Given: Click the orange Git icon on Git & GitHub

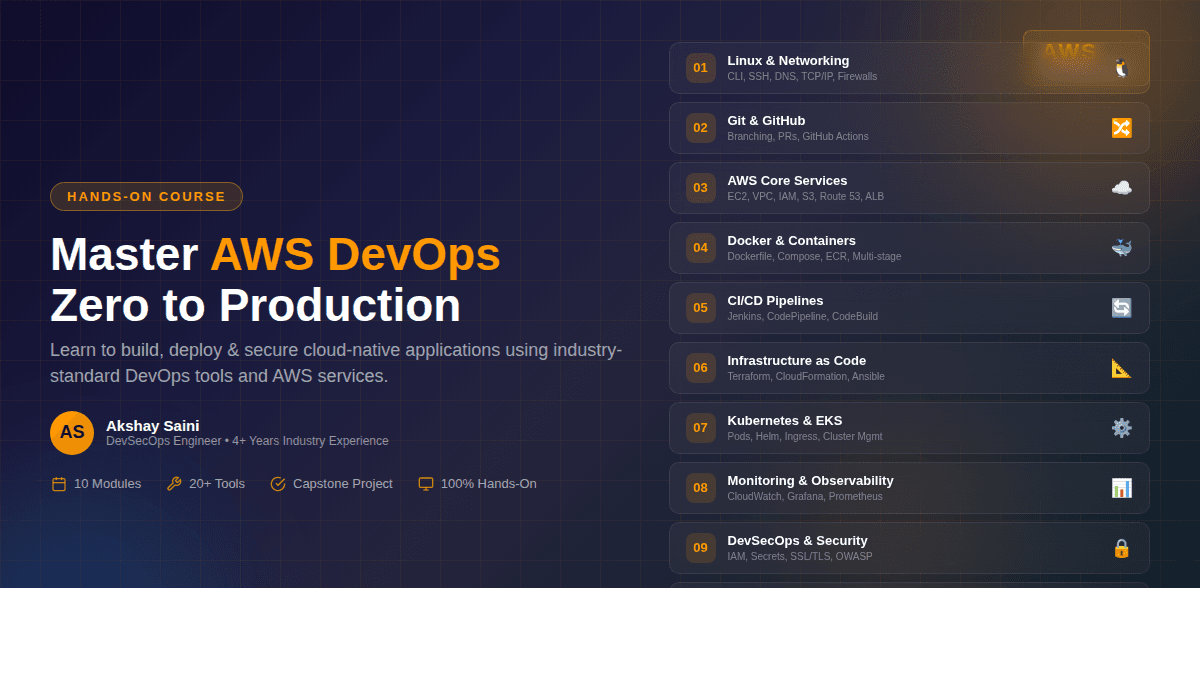Looking at the screenshot, I should (1121, 128).
